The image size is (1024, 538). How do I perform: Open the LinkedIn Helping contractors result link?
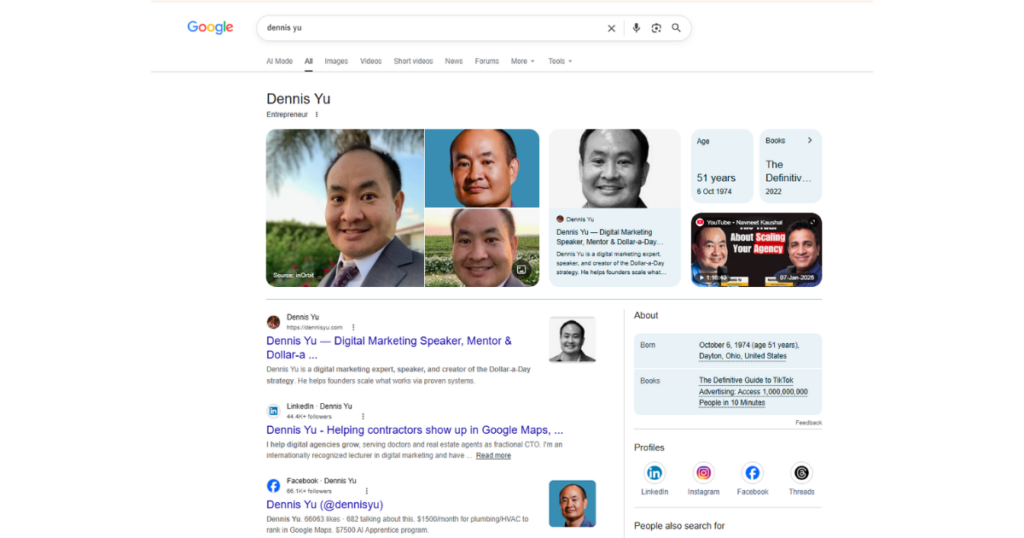pyautogui.click(x=415, y=430)
